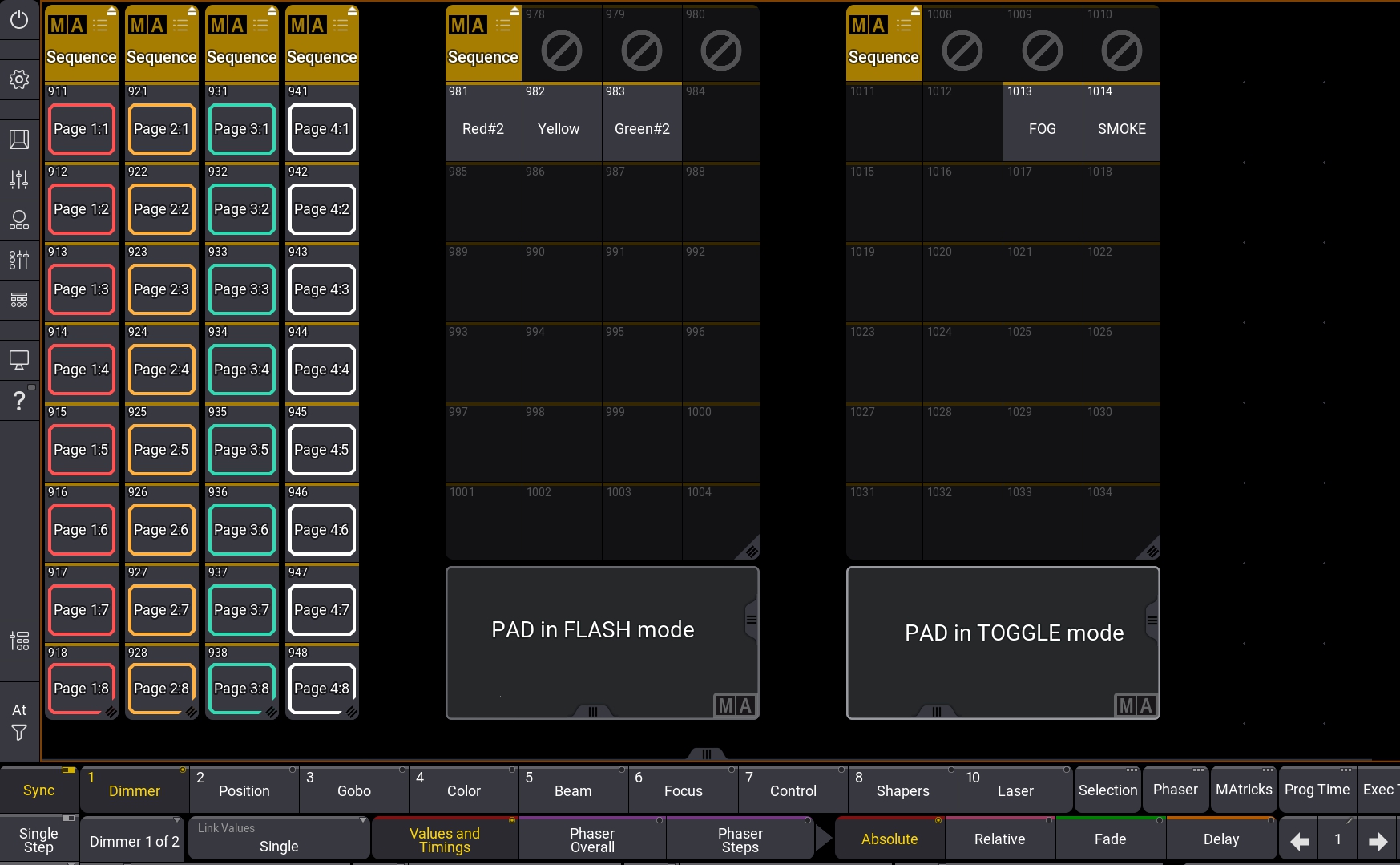Image resolution: width=1400 pixels, height=865 pixels.
Task: Click the fader levels icon in the sidebar
Action: pos(19,180)
